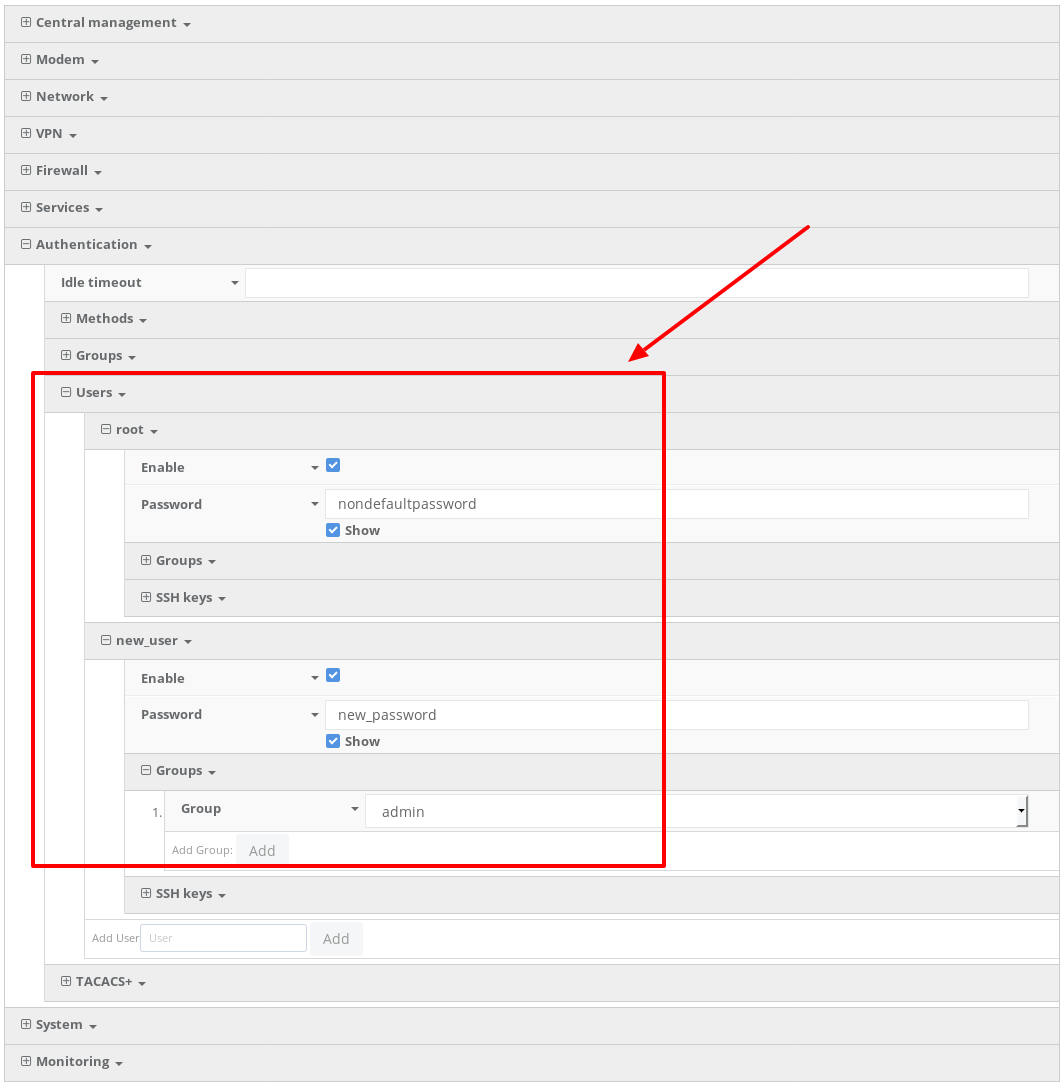Expand the Modem section plus icon
This screenshot has width=1064, height=1086.
point(26,59)
